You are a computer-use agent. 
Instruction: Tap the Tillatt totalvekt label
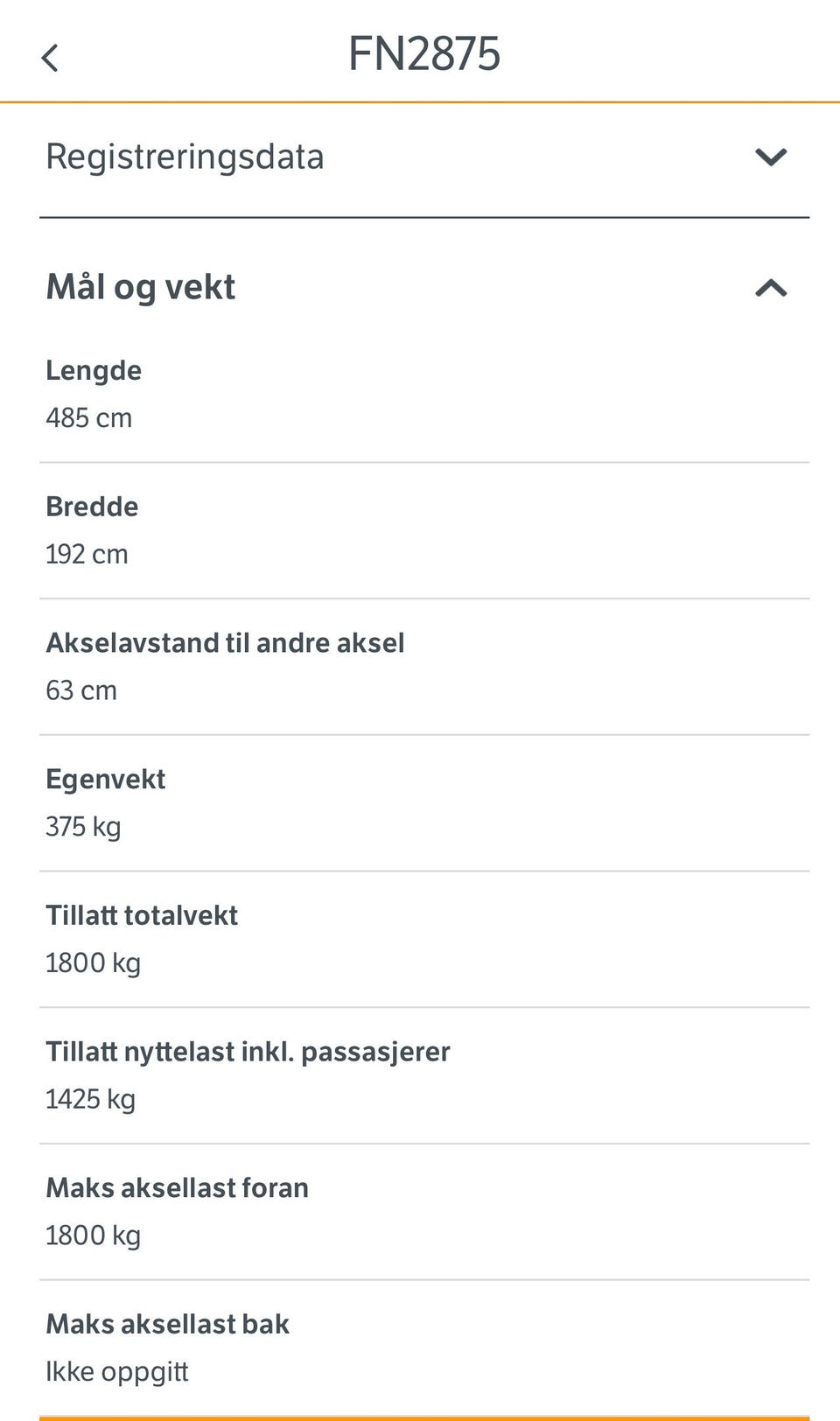142,915
